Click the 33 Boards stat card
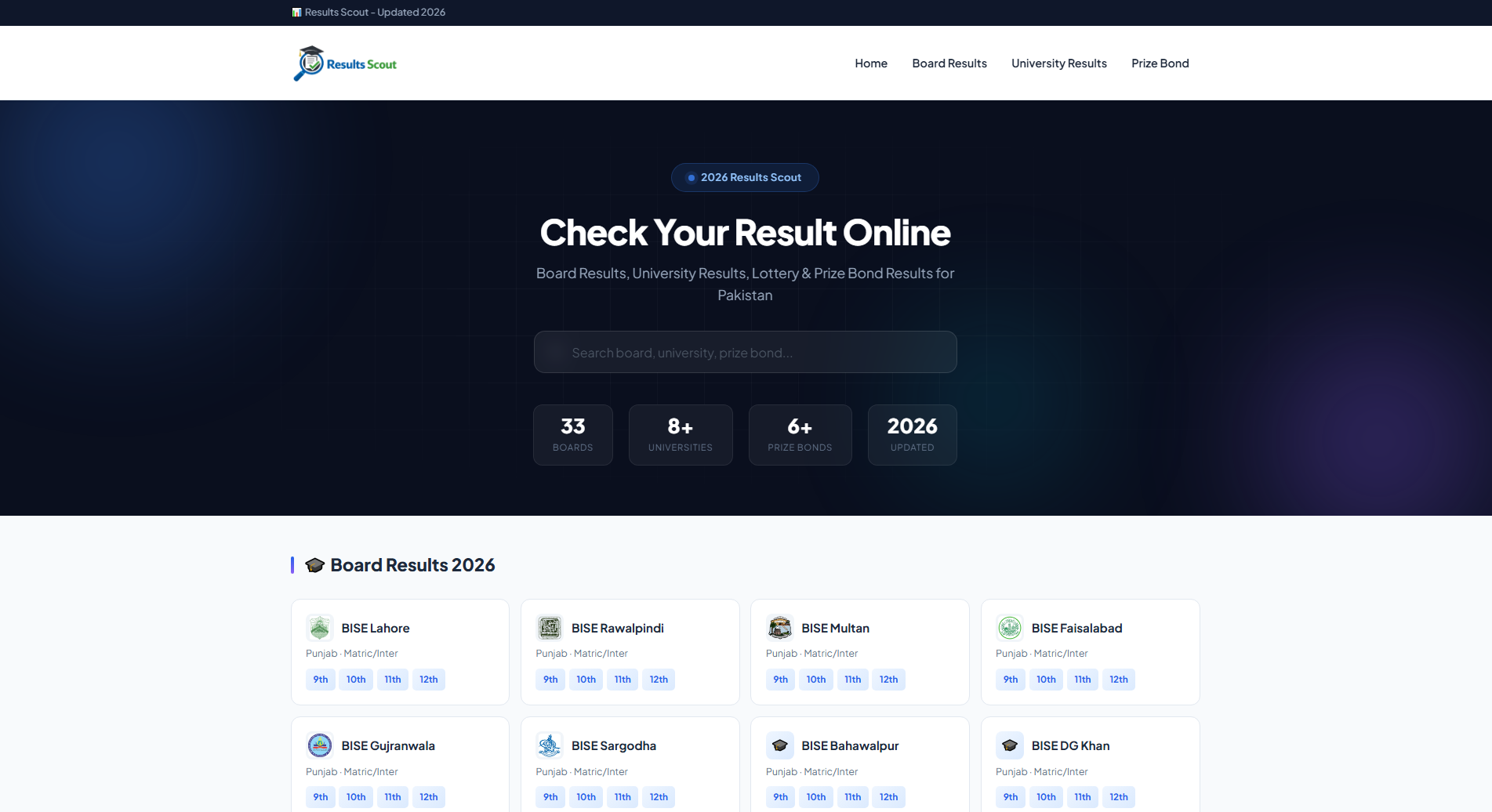 pos(573,435)
